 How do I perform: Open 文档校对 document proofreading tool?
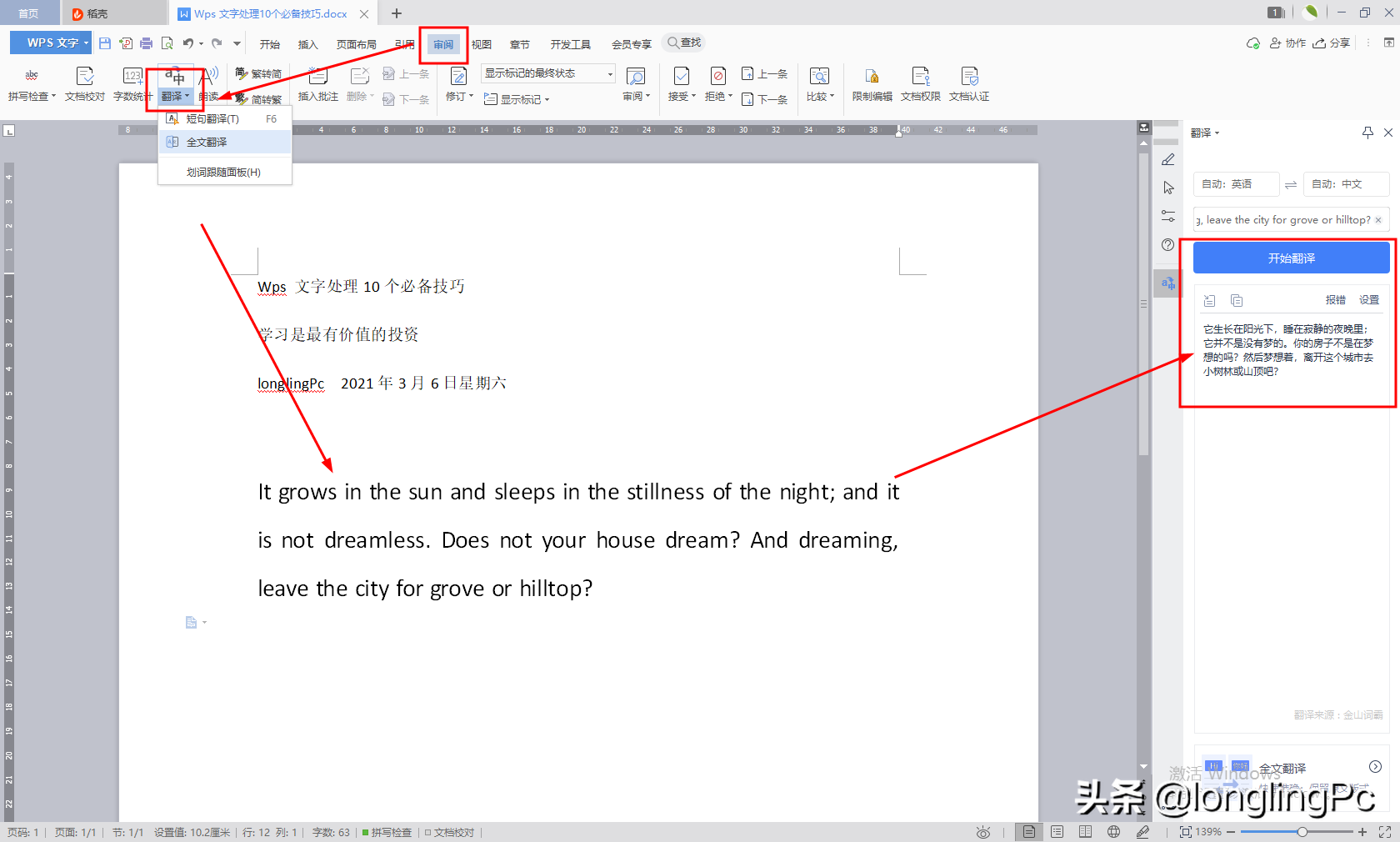click(x=85, y=84)
